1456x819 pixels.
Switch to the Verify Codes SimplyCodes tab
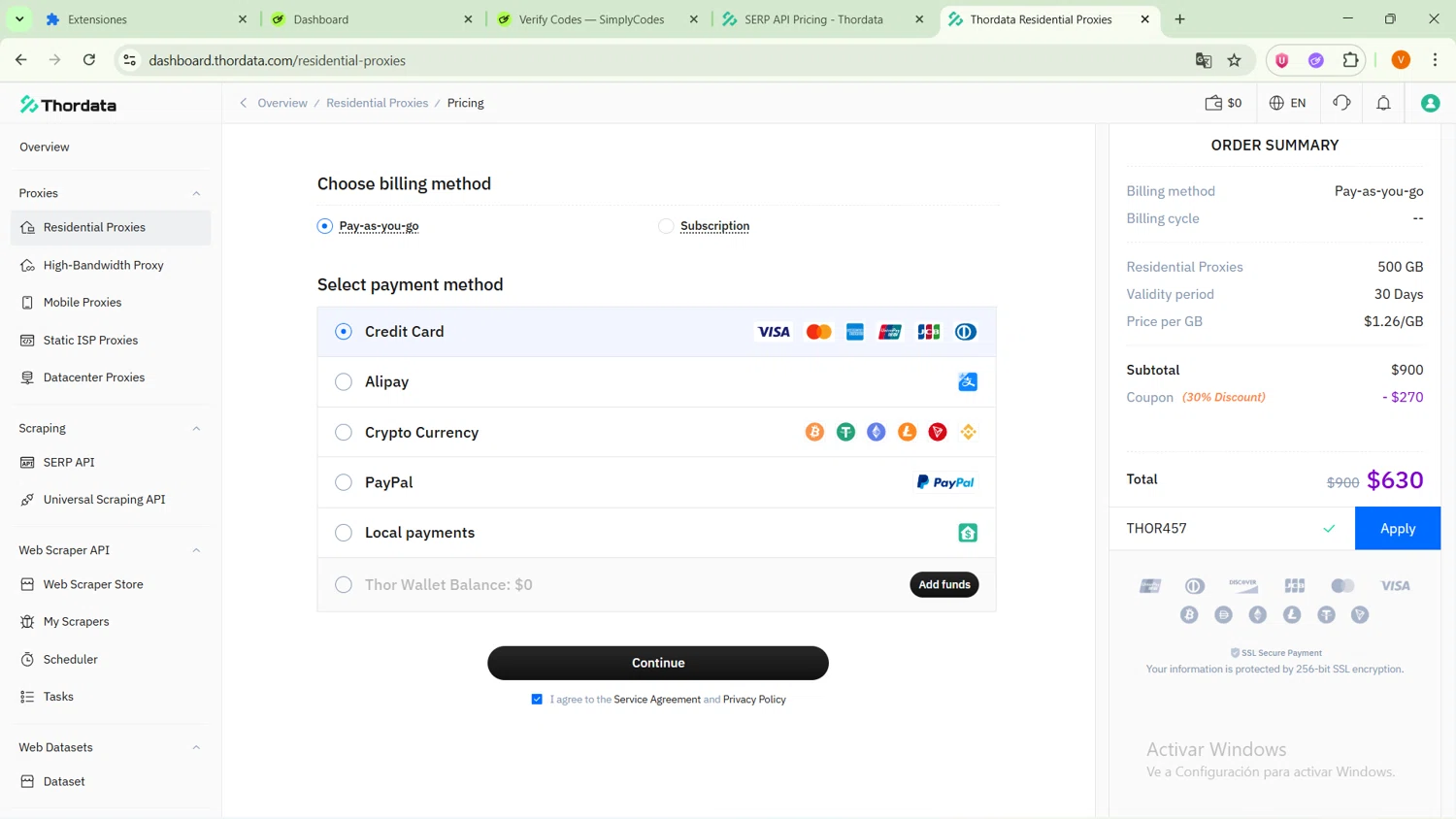point(598,19)
